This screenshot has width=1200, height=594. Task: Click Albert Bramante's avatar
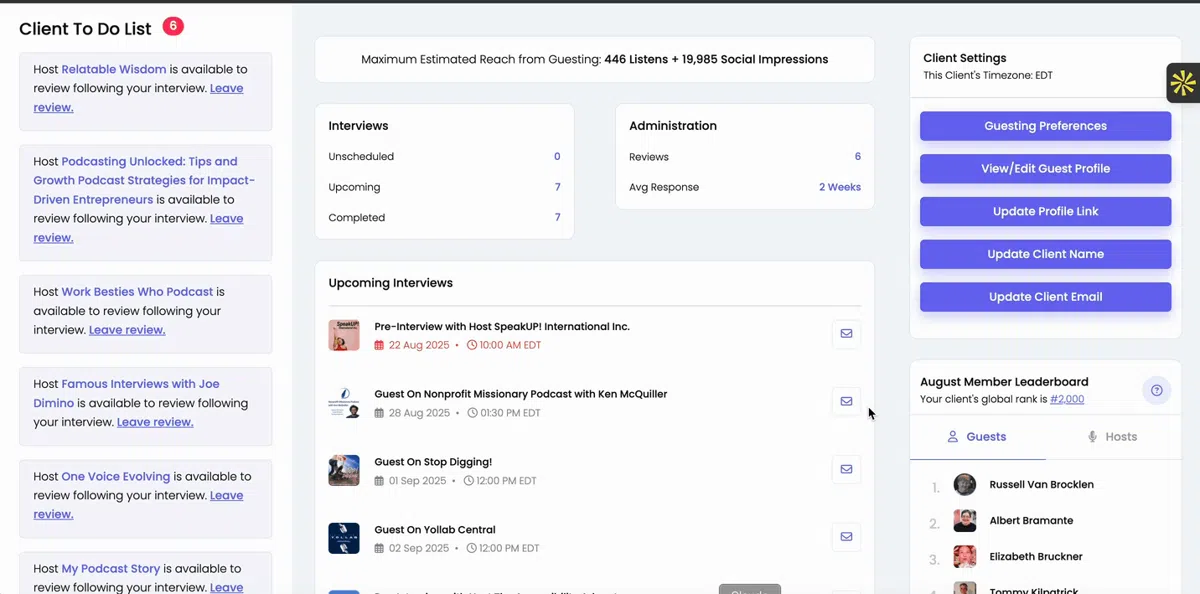(x=965, y=521)
